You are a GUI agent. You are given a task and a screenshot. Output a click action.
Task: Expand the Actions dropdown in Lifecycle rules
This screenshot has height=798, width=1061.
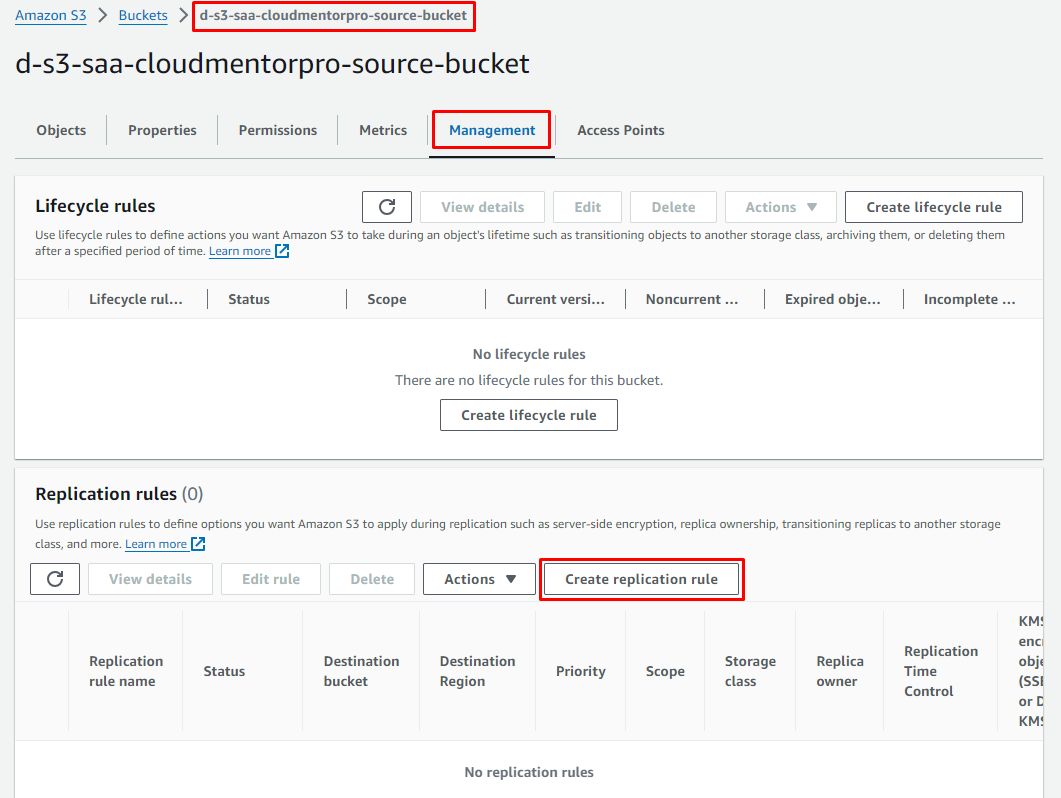[781, 207]
